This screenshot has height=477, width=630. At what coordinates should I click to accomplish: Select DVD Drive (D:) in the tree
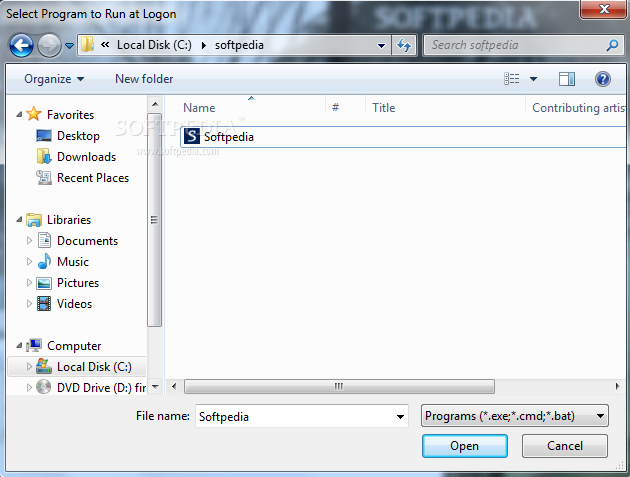click(101, 387)
